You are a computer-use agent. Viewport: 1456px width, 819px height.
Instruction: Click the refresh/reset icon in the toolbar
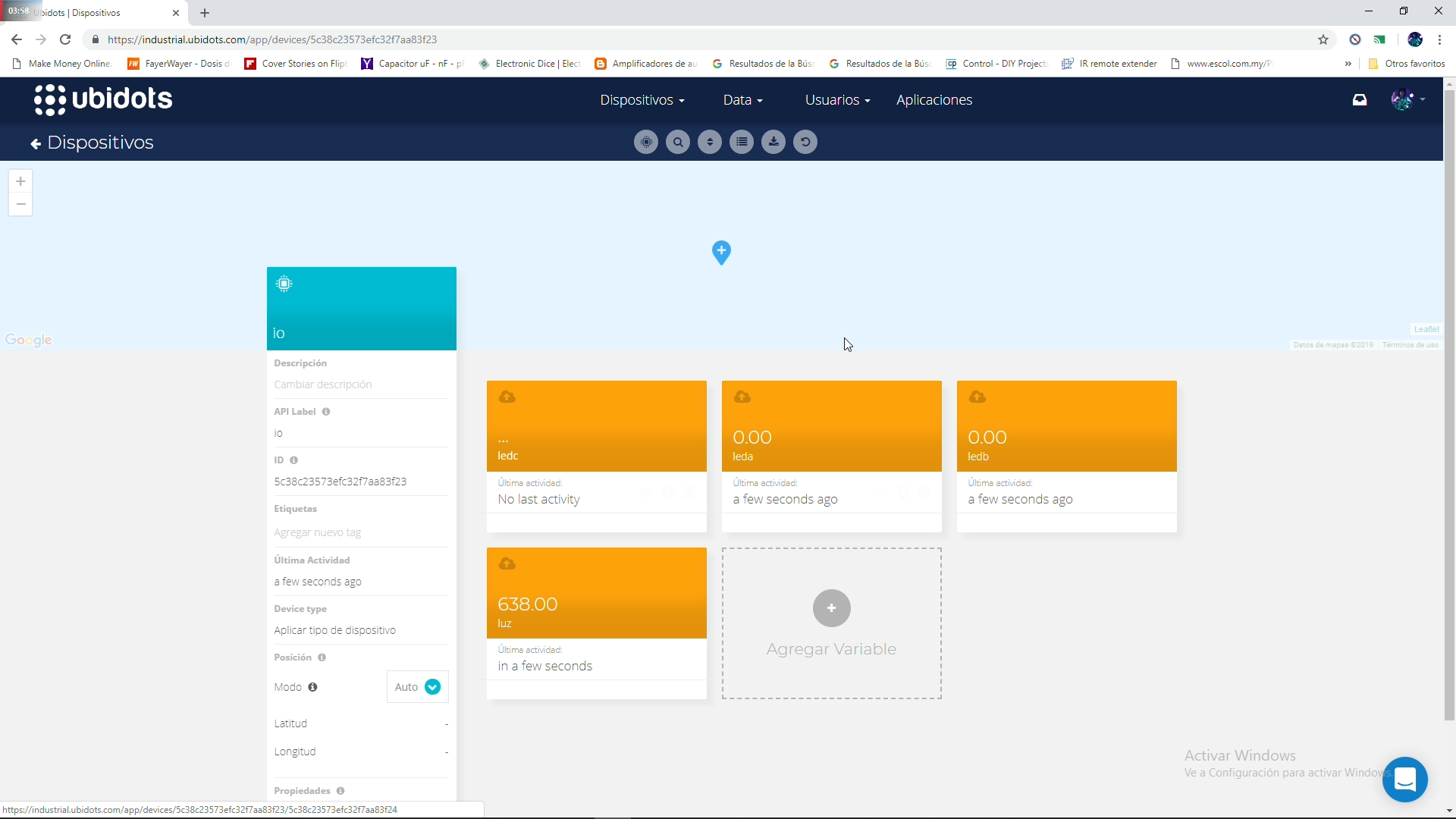(x=805, y=142)
